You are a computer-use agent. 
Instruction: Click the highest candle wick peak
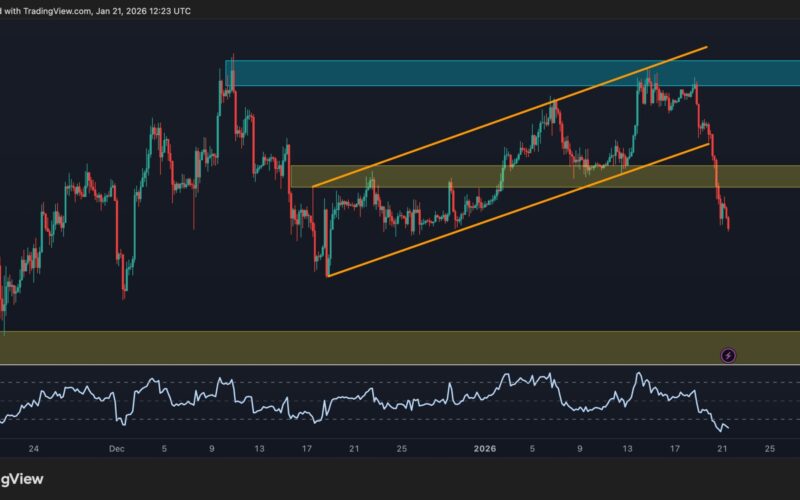[x=233, y=58]
